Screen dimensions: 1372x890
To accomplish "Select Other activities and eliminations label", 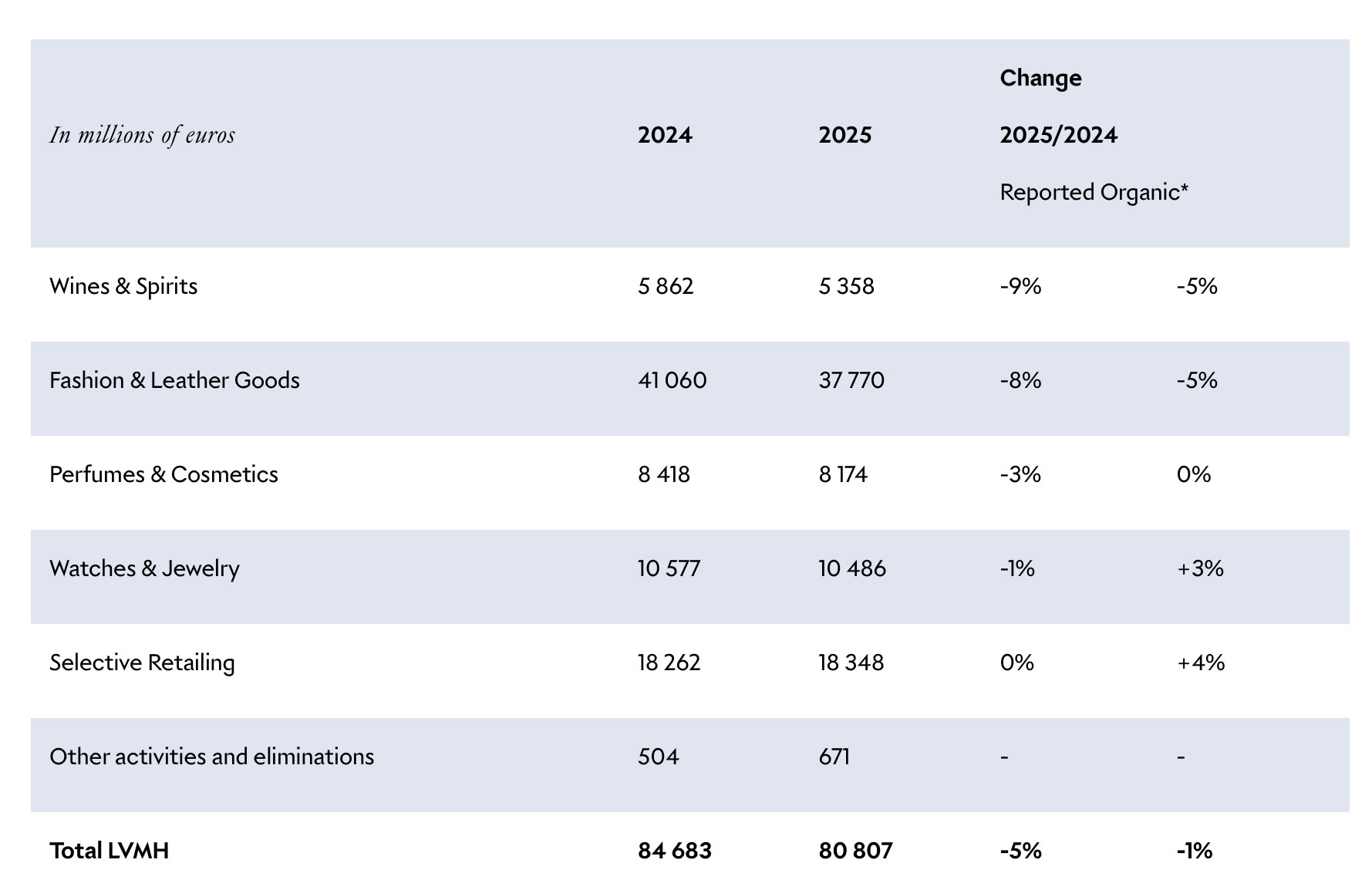I will 211,757.
